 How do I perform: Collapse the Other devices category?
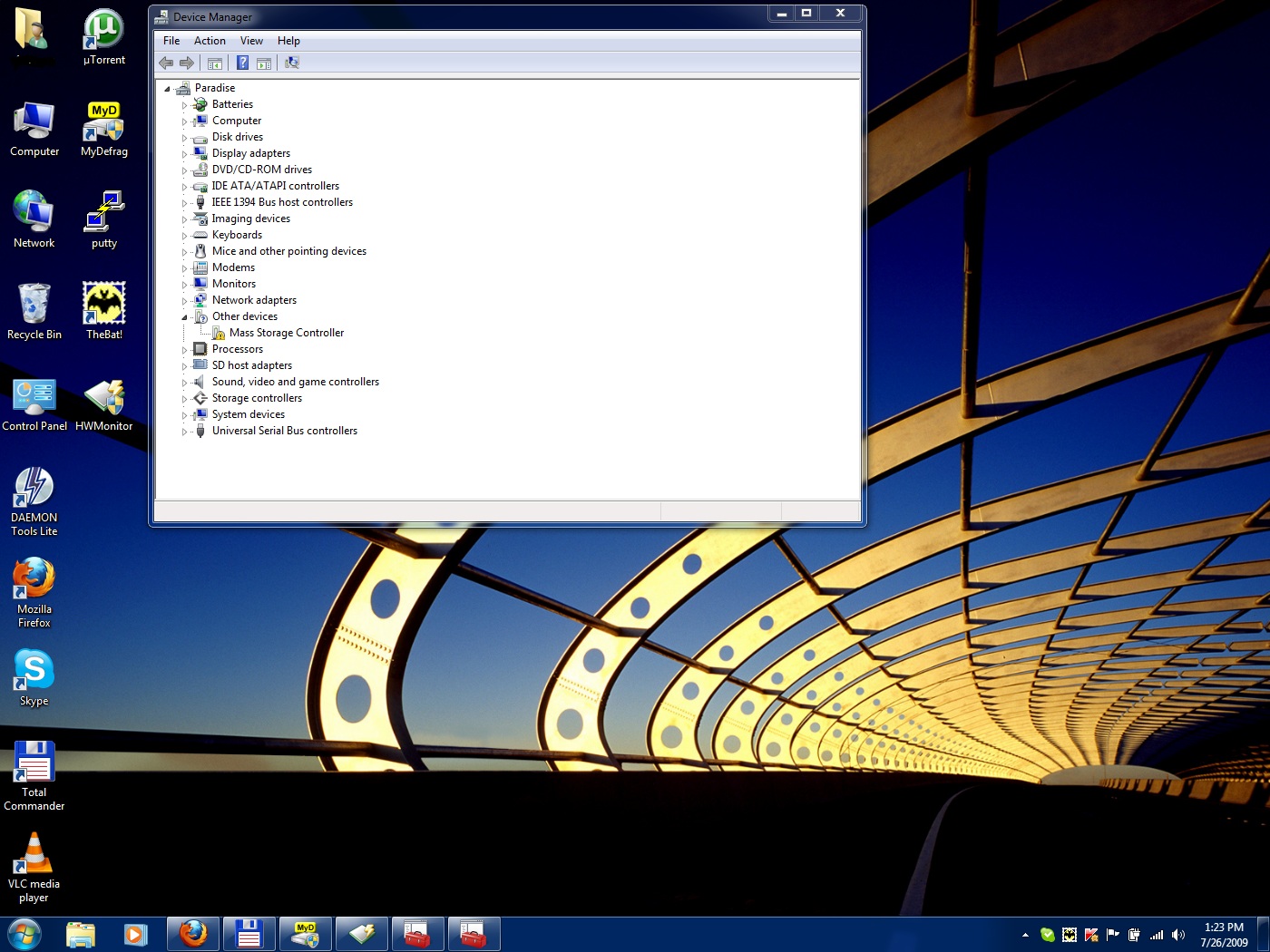click(184, 317)
